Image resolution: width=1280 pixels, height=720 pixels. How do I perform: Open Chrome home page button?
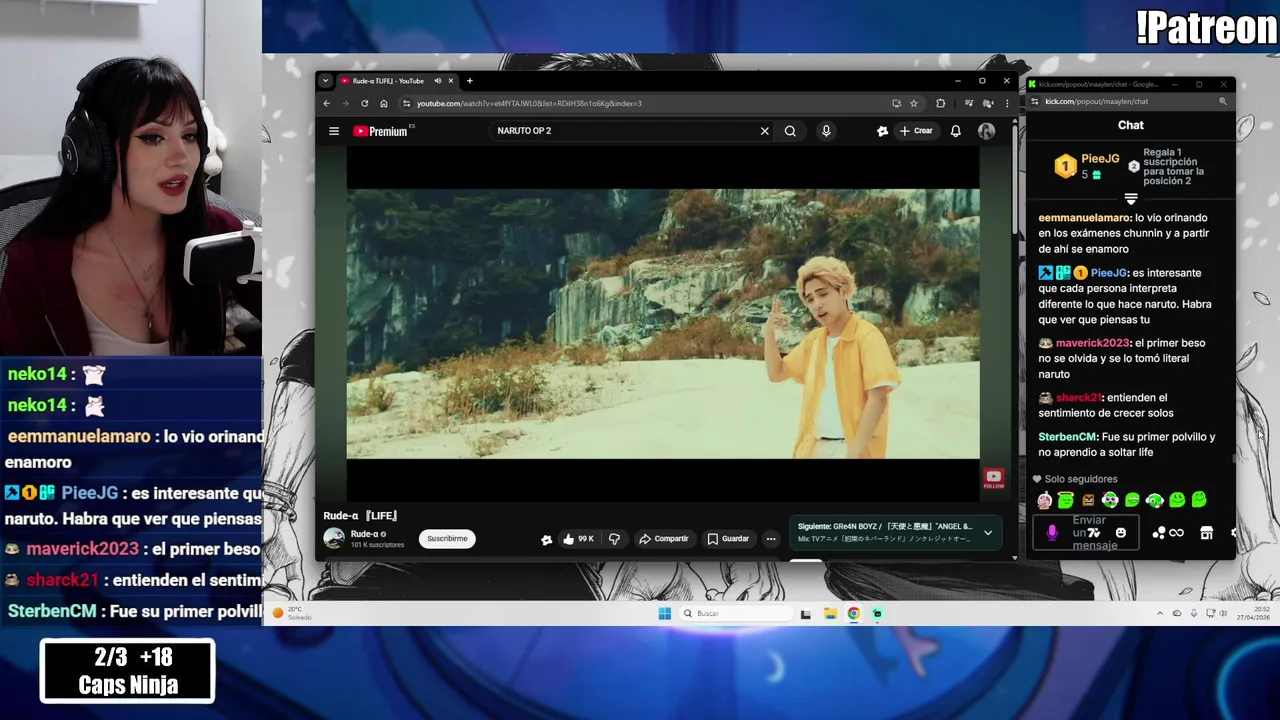tap(383, 103)
